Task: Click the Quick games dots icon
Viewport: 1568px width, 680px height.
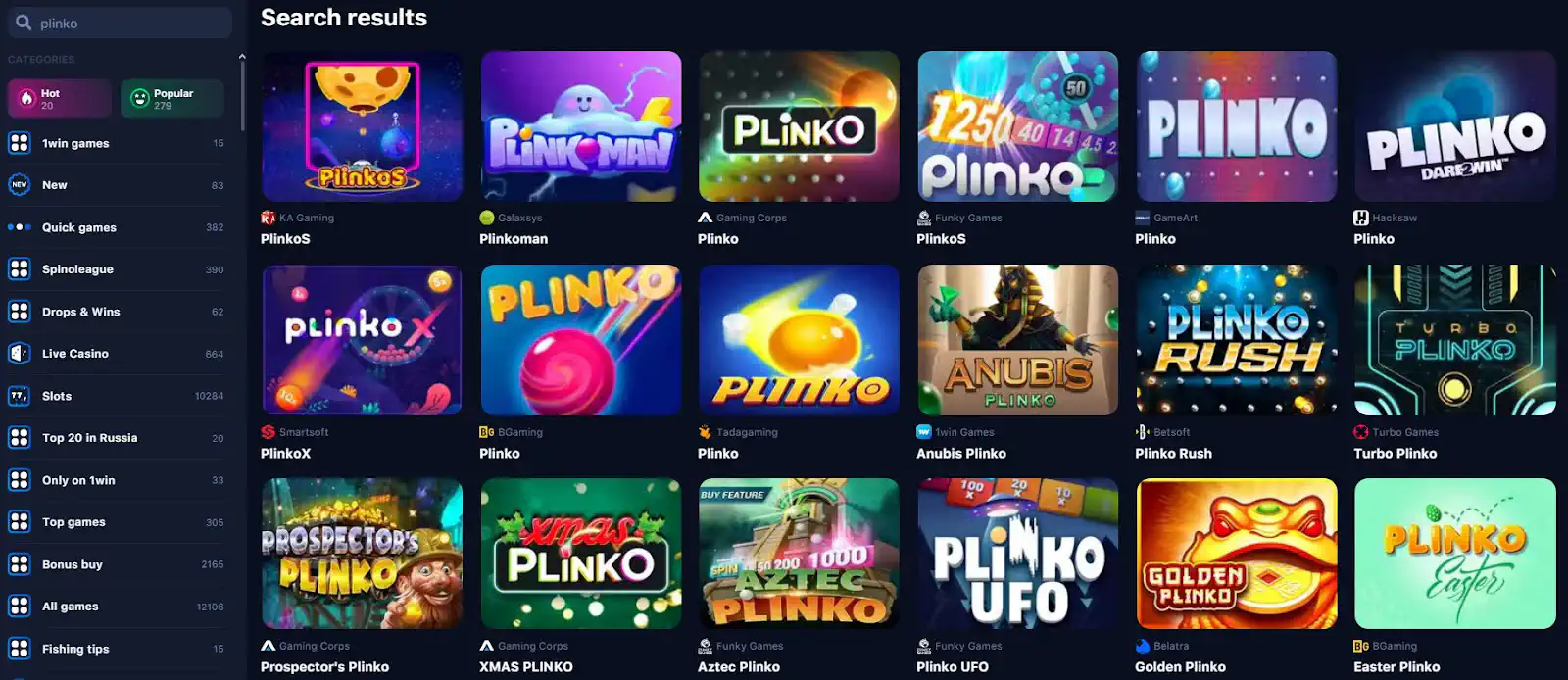Action: pyautogui.click(x=19, y=227)
